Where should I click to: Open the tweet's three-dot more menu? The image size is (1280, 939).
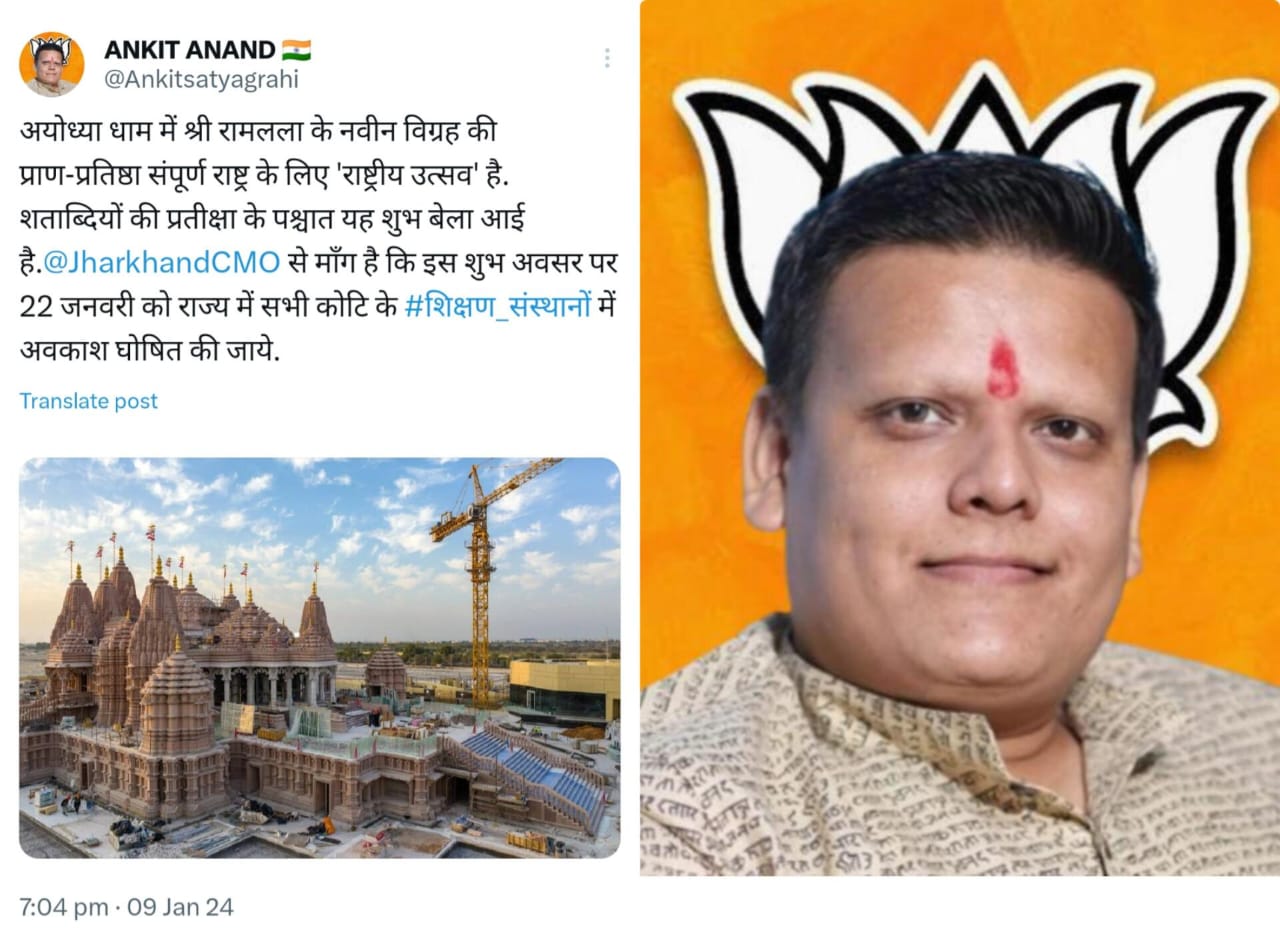(606, 58)
